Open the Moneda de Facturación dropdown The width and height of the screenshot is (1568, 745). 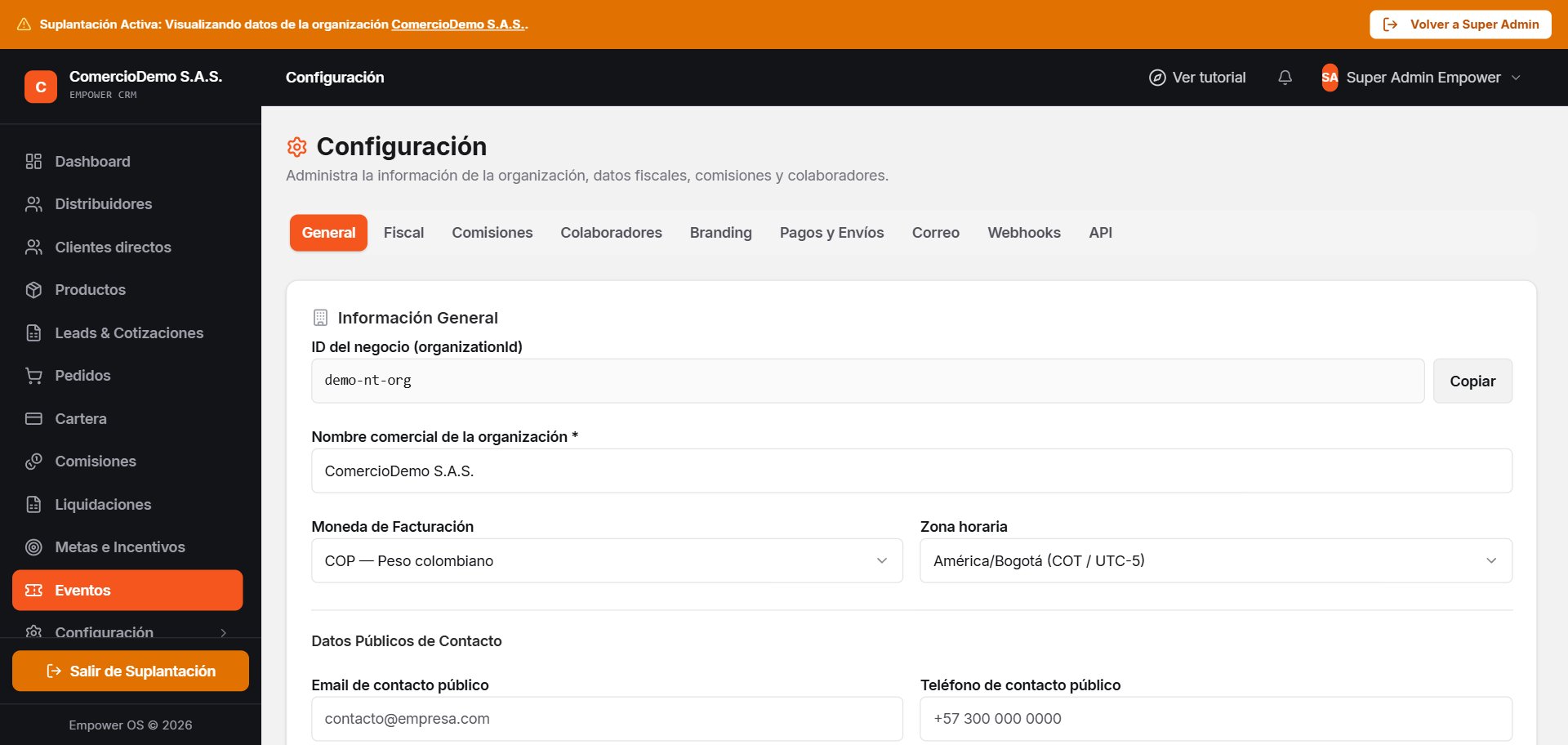click(607, 561)
